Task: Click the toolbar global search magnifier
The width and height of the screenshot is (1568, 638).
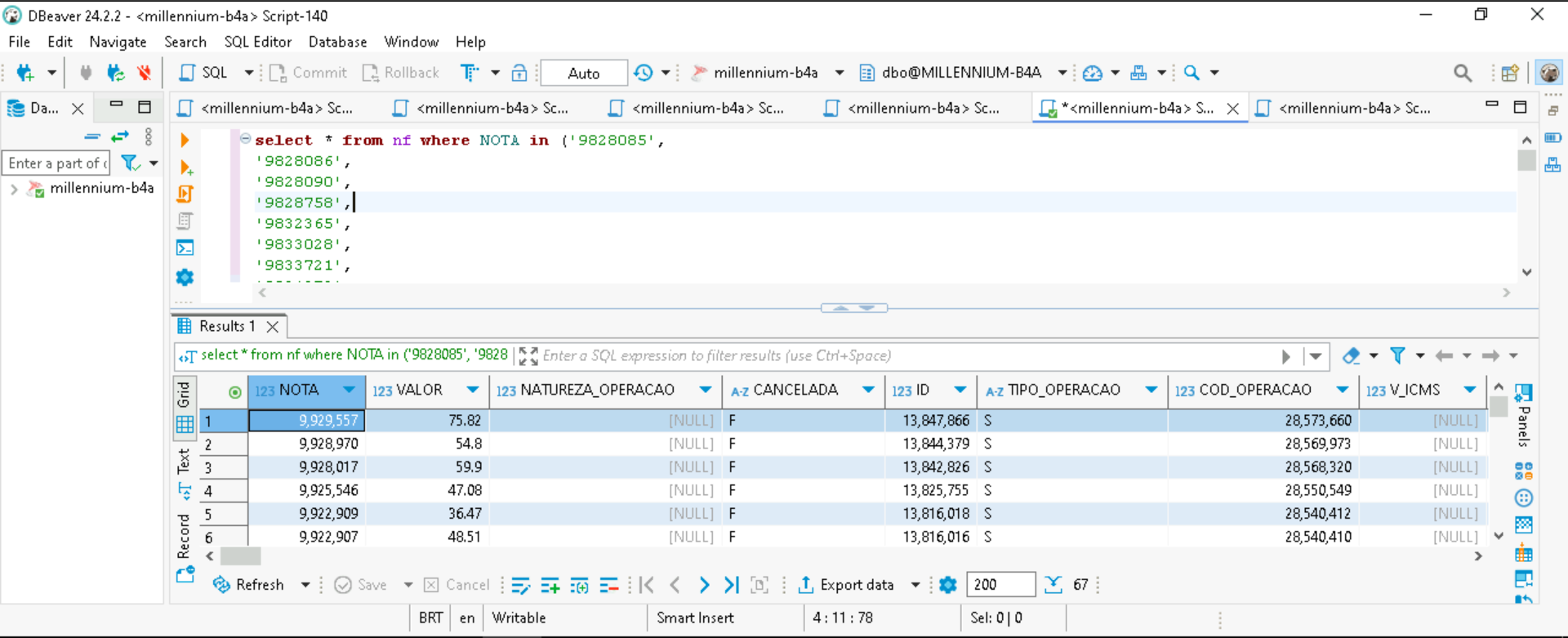Action: click(1463, 73)
